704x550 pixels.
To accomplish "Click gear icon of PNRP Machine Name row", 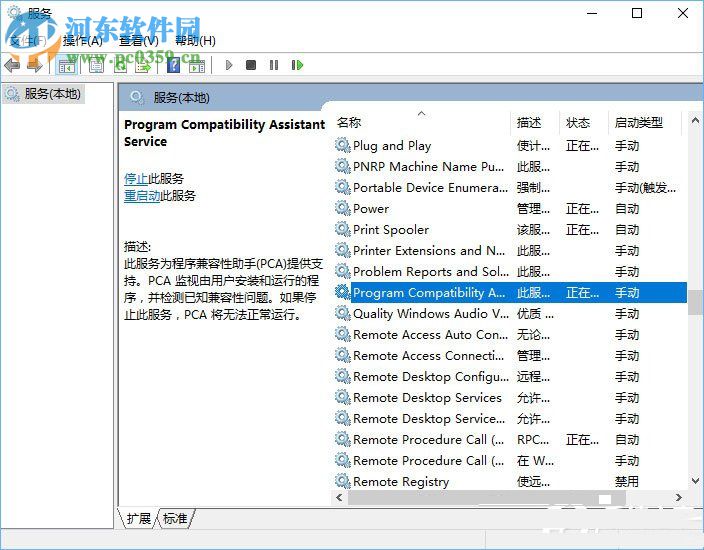I will (343, 167).
